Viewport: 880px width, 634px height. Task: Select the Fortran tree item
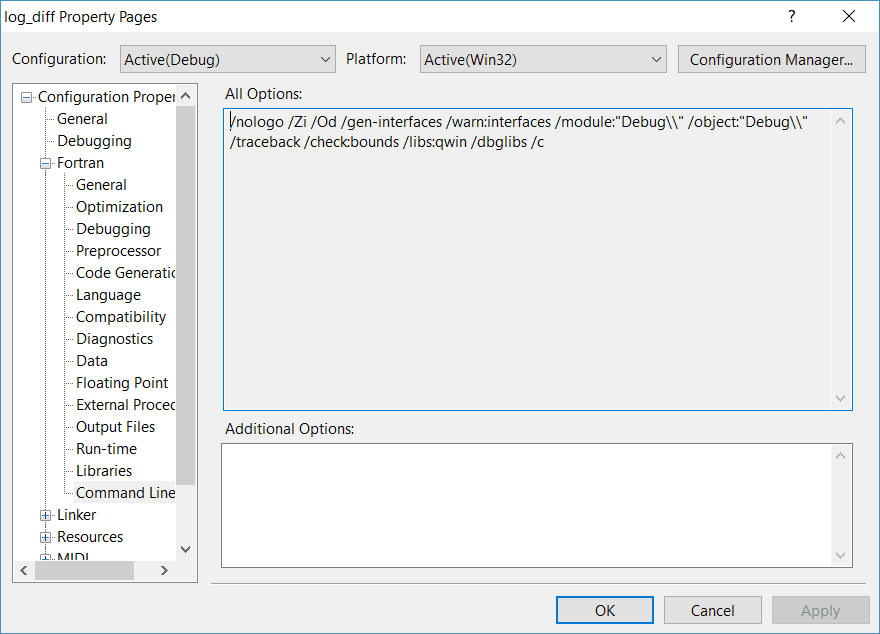[x=80, y=163]
